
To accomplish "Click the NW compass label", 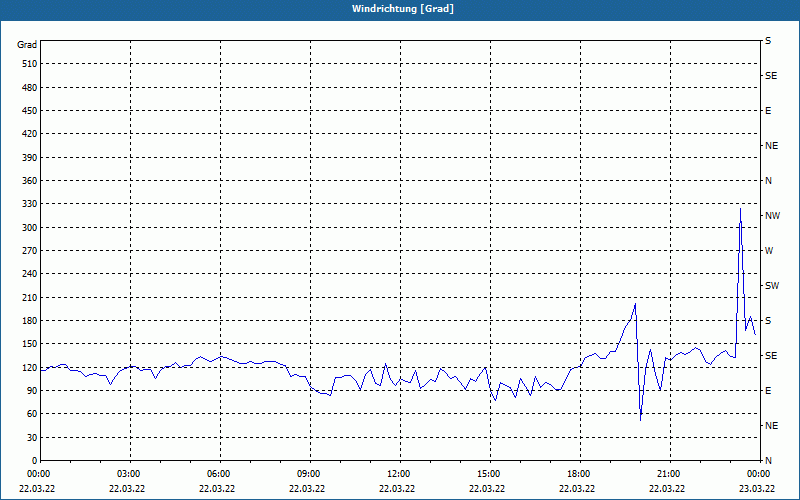I will [x=772, y=216].
